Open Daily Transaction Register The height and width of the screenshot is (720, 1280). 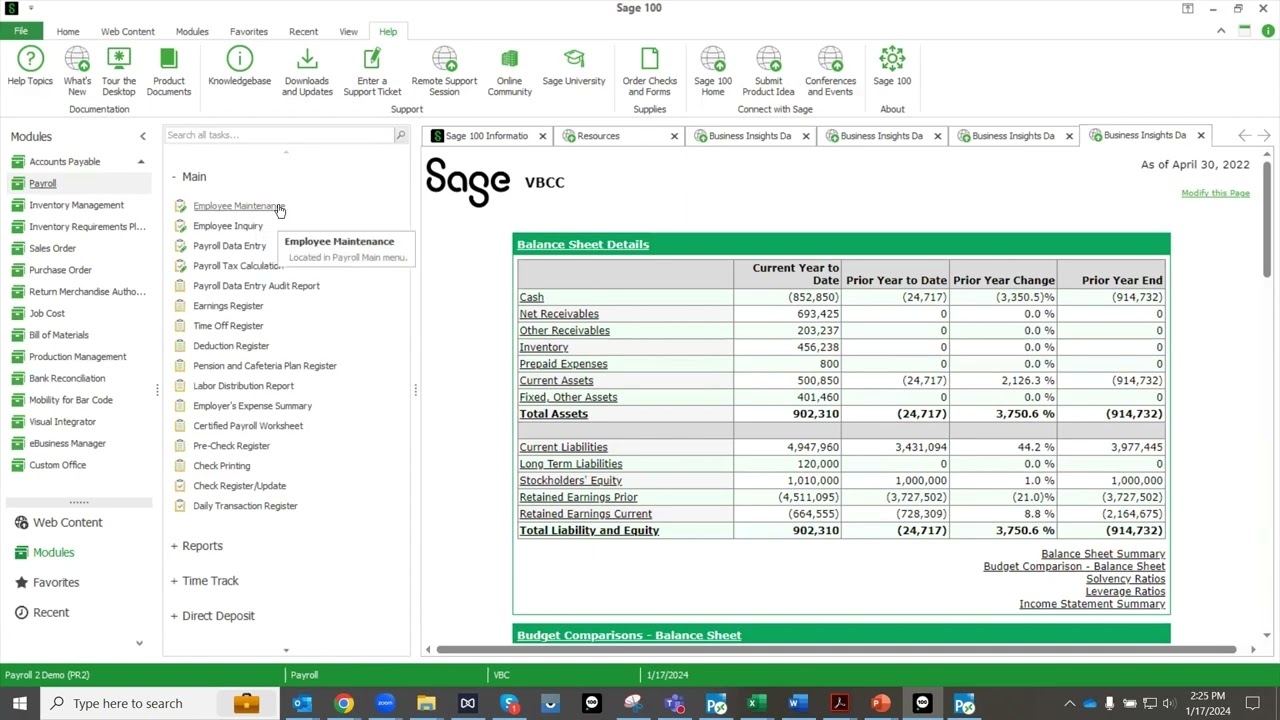click(x=245, y=506)
